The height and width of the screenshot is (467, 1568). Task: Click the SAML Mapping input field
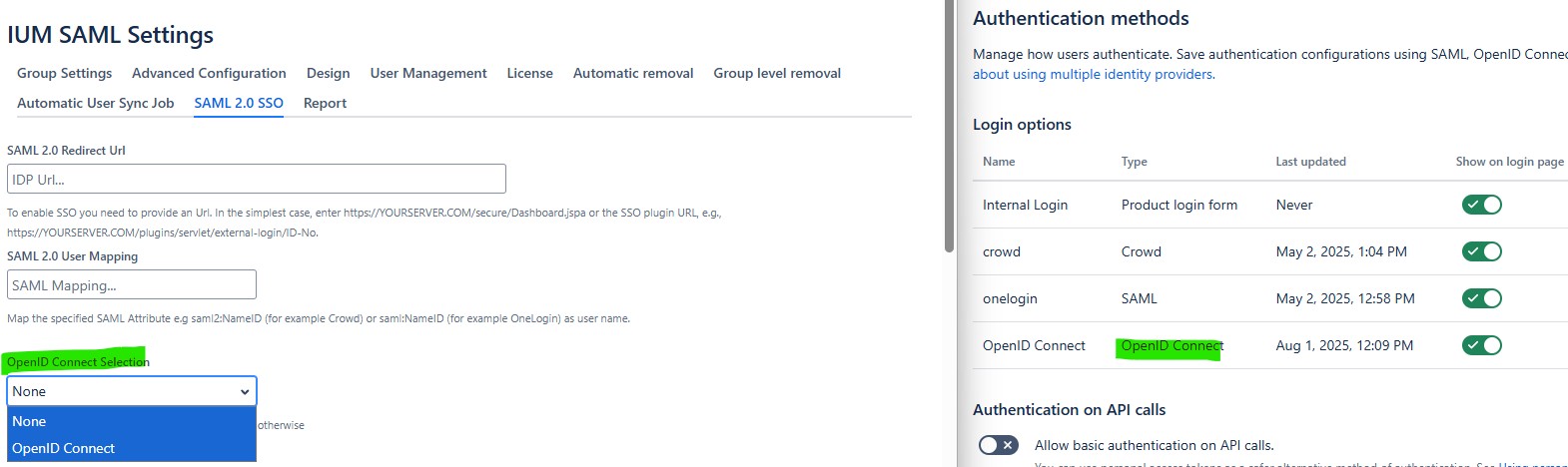[132, 285]
